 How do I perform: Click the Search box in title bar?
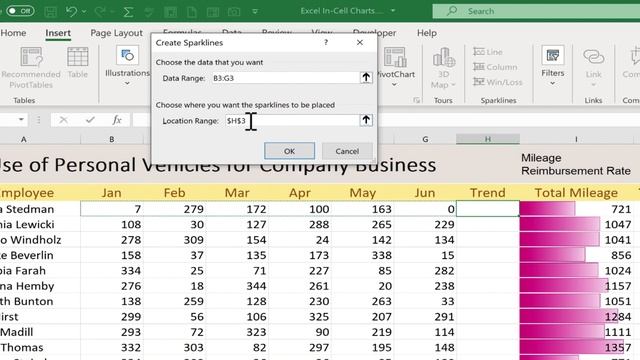pos(536,11)
